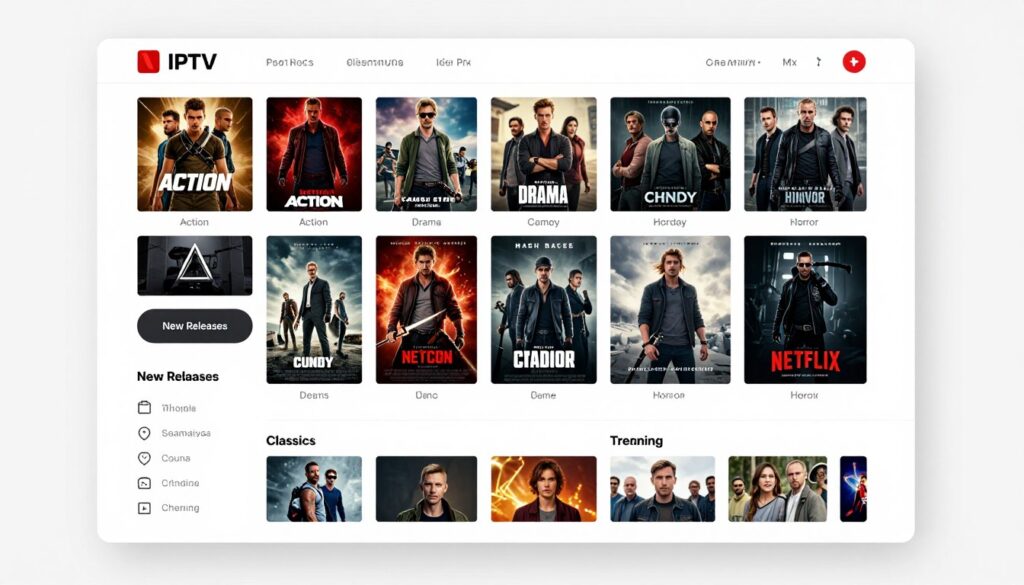Open the Mx dropdown near the profile area

tap(788, 61)
